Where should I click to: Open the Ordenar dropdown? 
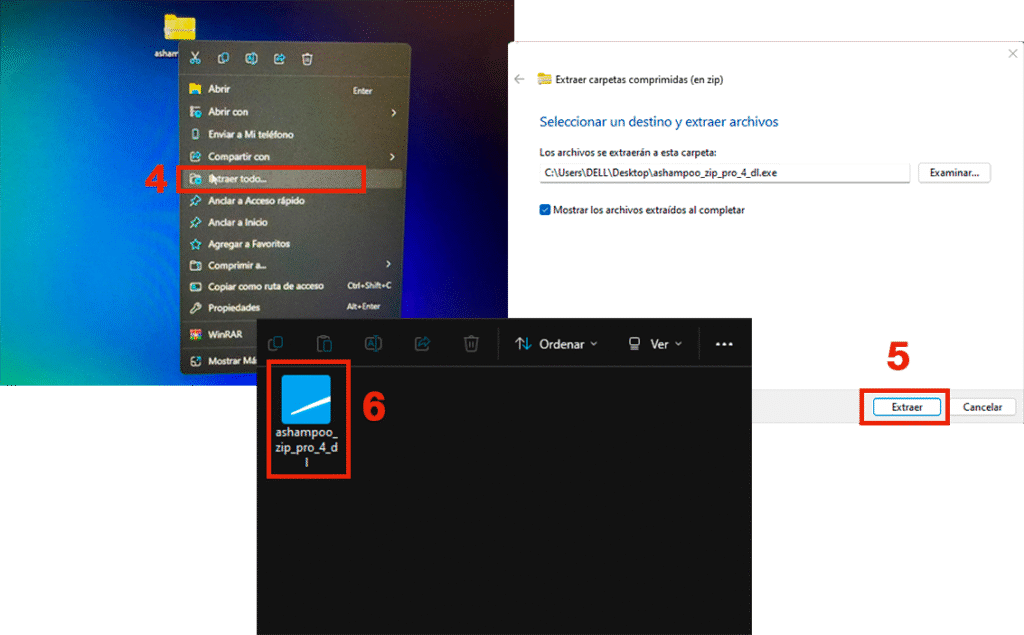(x=557, y=344)
